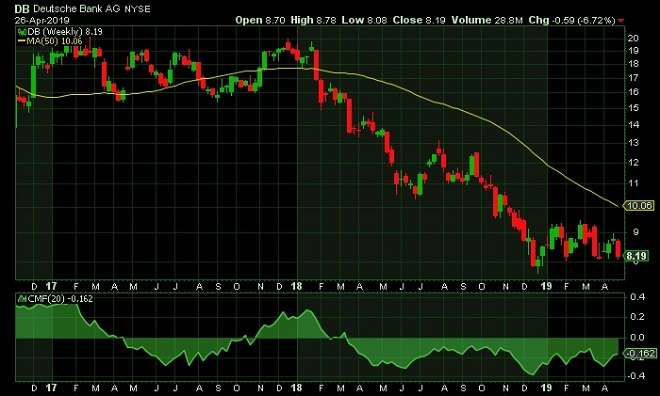660x396 pixels.
Task: Click CMF axis label 0.4
Action: coord(638,297)
